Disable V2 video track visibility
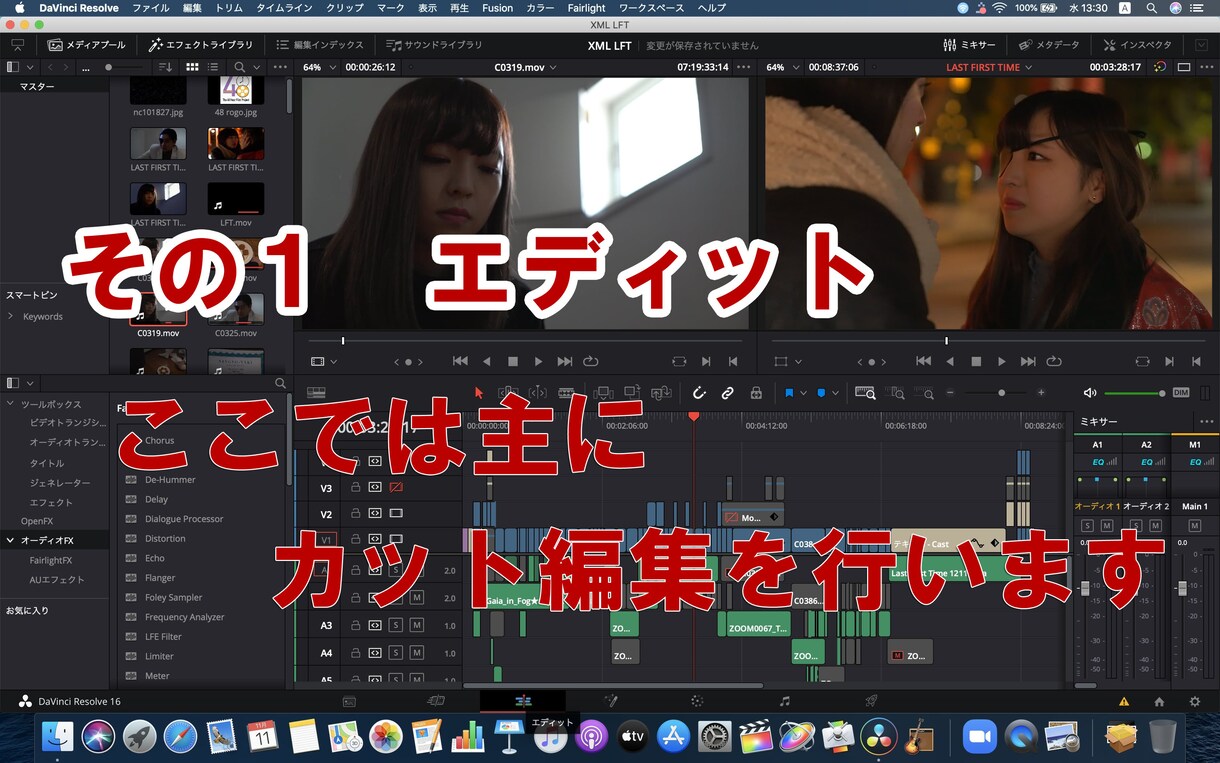This screenshot has height=763, width=1220. (x=395, y=513)
